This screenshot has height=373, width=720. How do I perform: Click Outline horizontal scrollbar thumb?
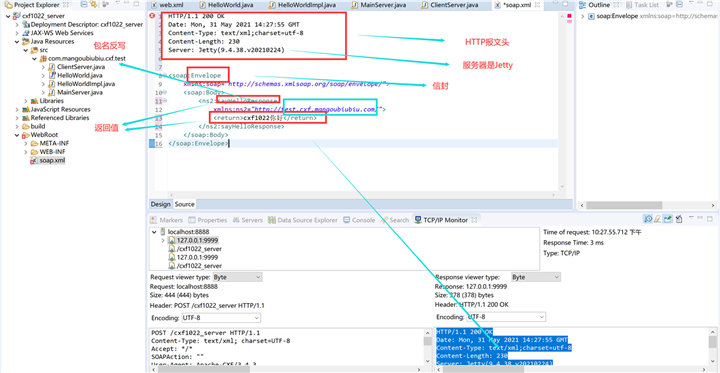[x=624, y=205]
